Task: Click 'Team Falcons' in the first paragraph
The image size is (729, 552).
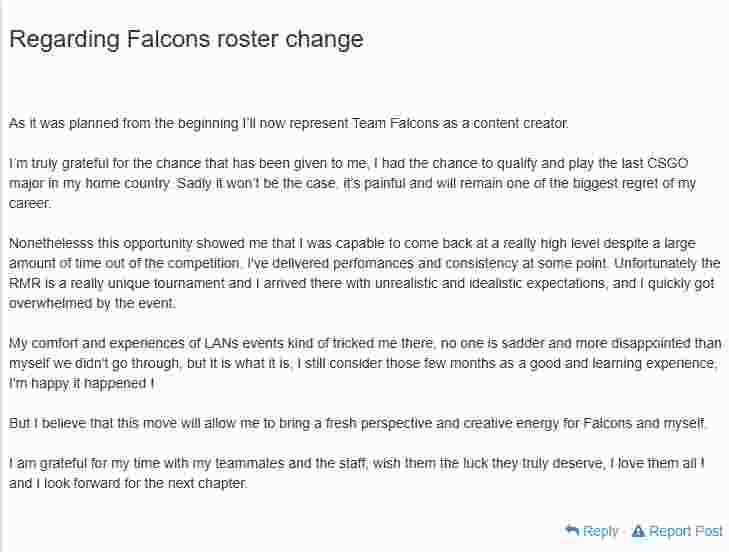Action: click(395, 123)
